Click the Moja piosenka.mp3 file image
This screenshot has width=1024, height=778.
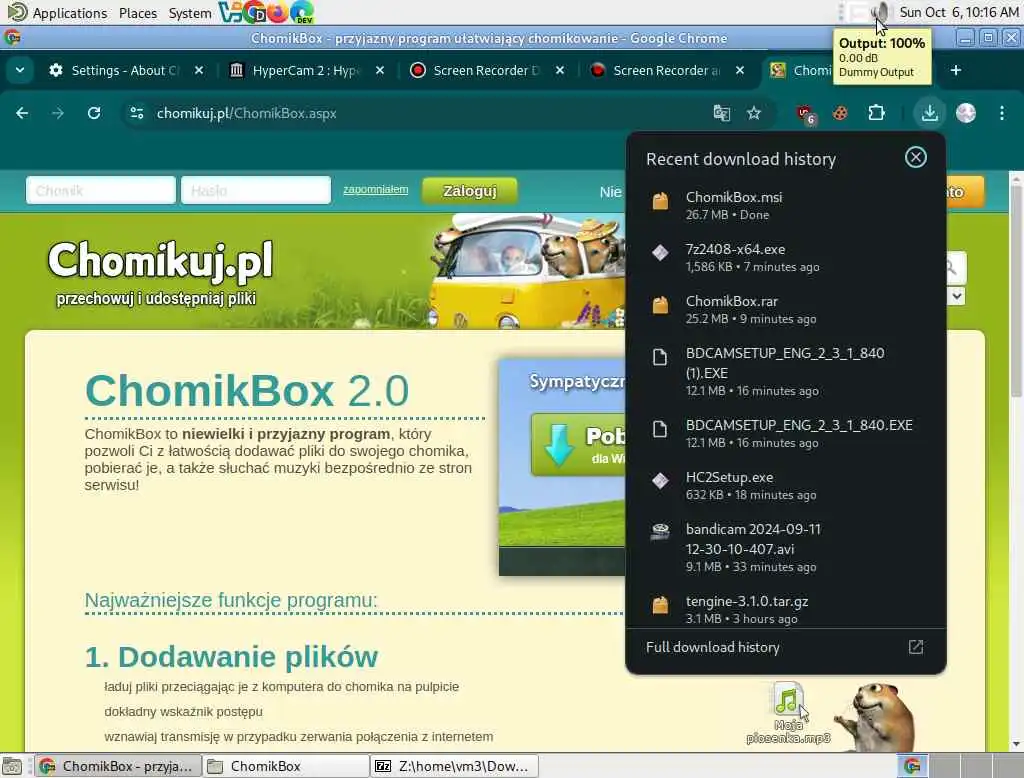pyautogui.click(x=788, y=700)
